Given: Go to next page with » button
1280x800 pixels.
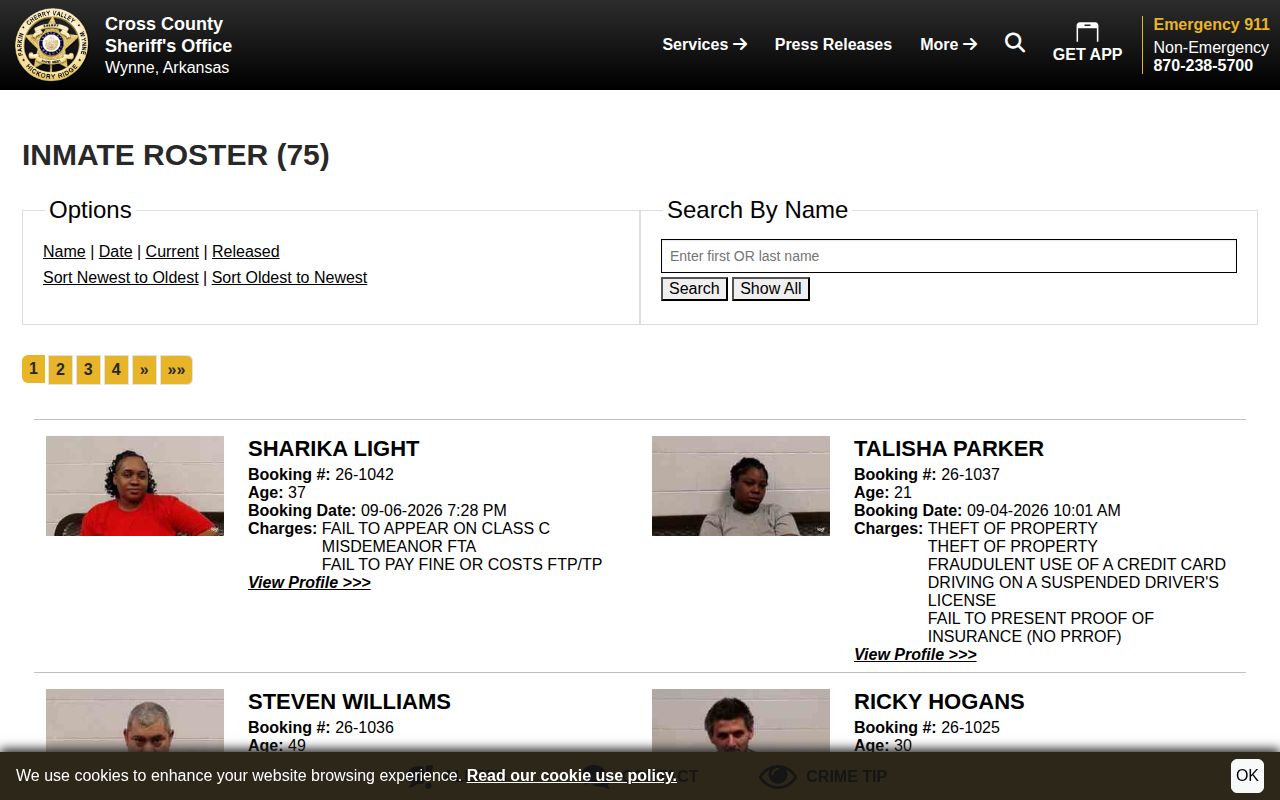Looking at the screenshot, I should pos(144,370).
